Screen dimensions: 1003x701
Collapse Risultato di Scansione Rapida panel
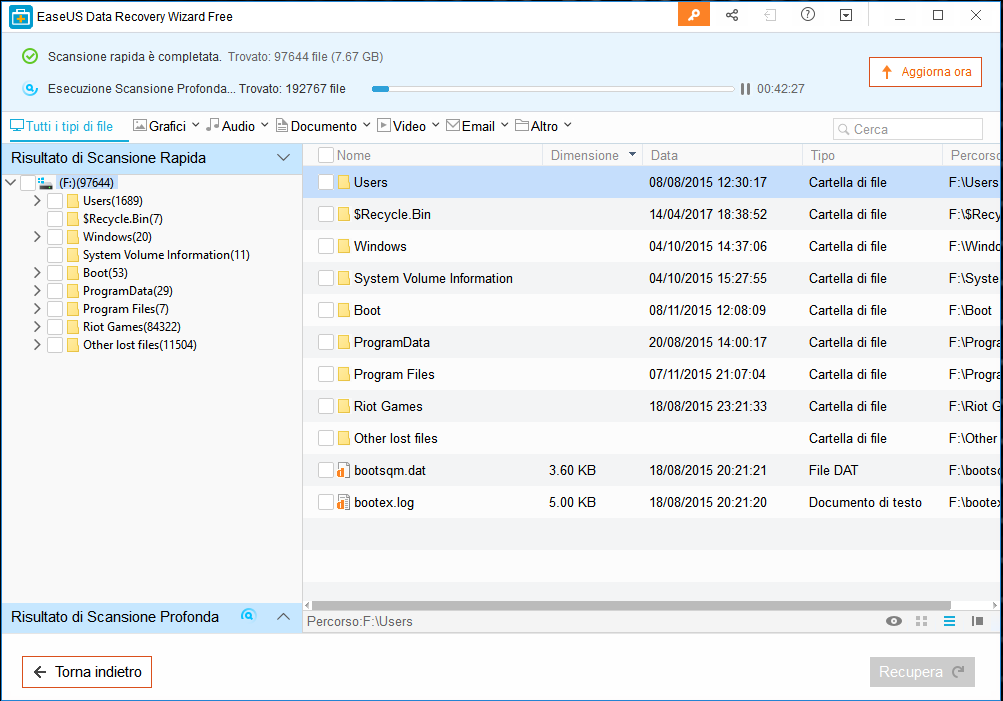pyautogui.click(x=283, y=157)
